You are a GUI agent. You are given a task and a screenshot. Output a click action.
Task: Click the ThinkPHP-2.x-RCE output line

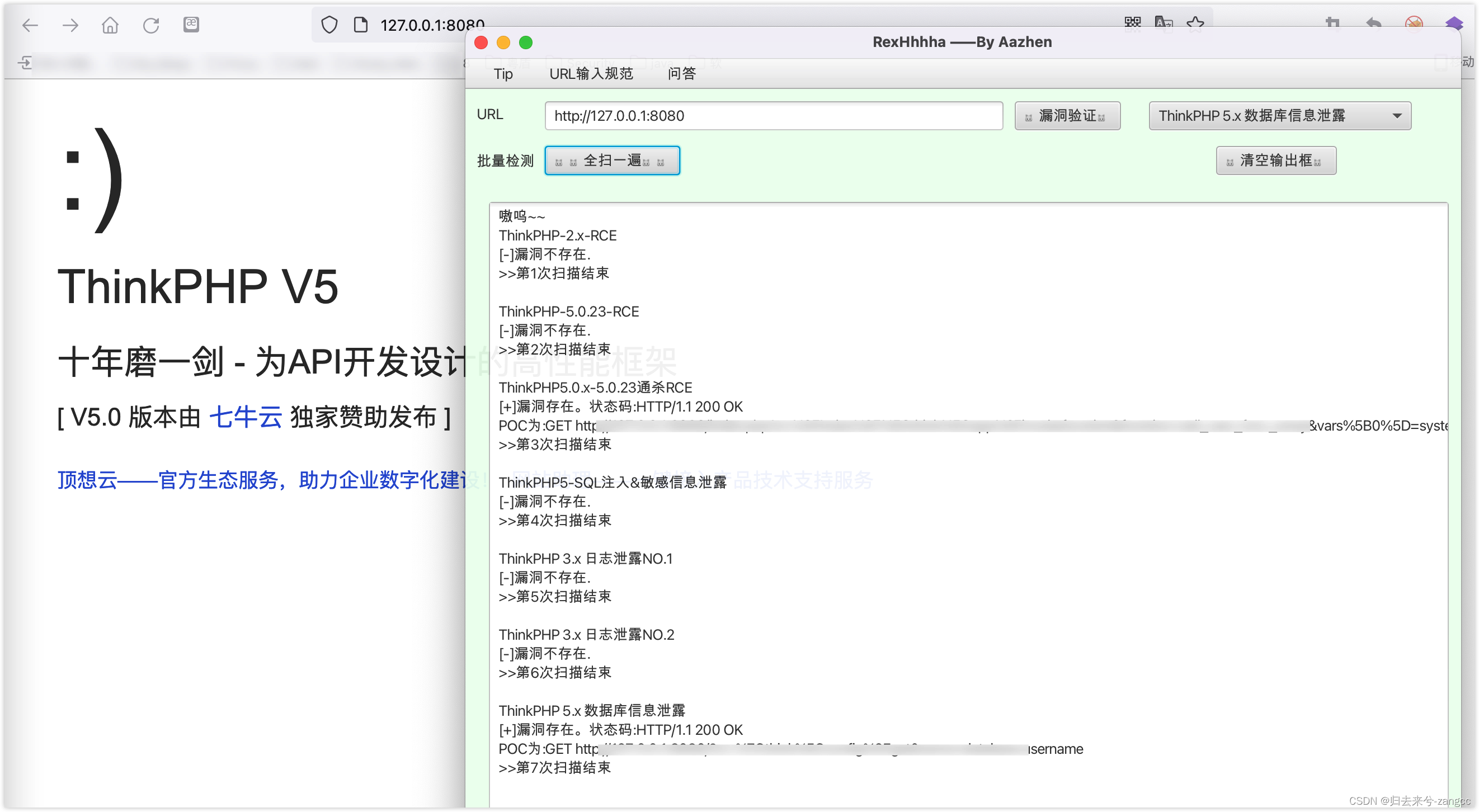pos(557,235)
